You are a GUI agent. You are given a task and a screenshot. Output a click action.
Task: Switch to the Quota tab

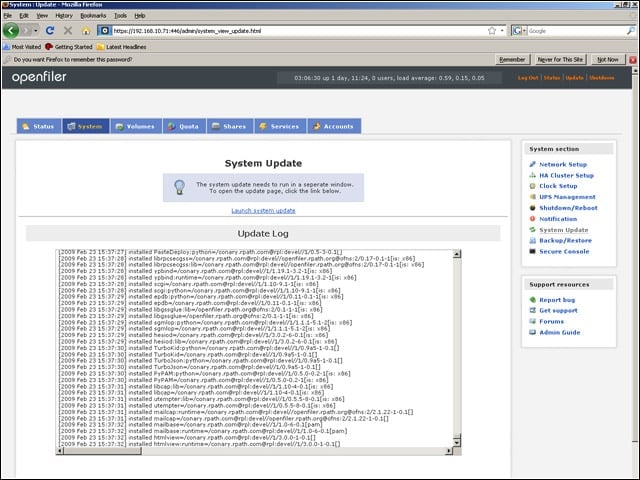[184, 126]
